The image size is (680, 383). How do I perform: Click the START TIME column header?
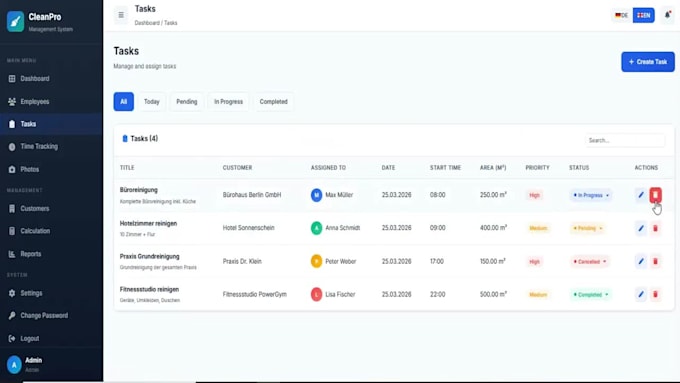(x=445, y=168)
